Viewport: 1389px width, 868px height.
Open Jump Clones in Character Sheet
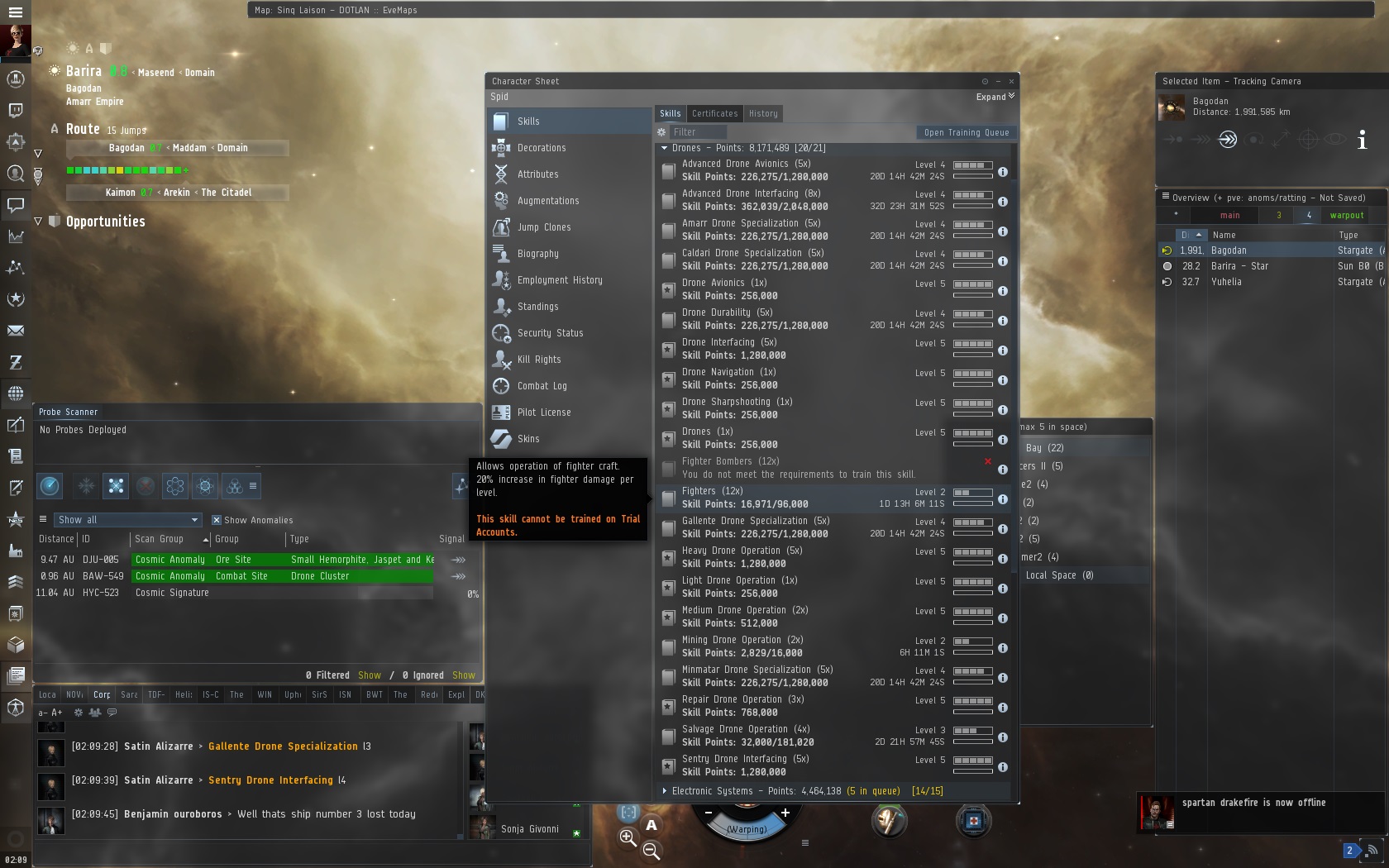point(570,227)
